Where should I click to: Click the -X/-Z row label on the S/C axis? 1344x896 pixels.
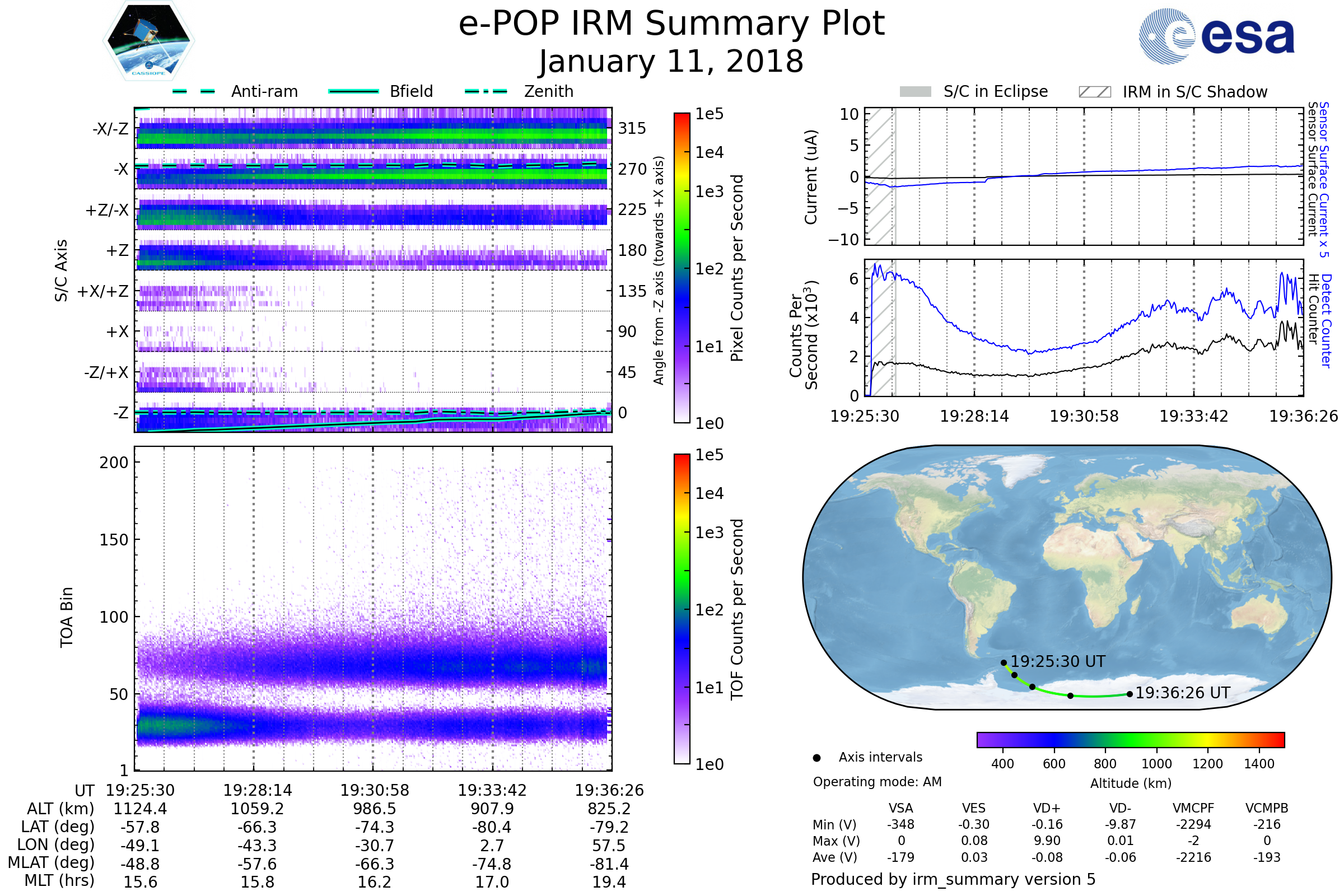[110, 129]
